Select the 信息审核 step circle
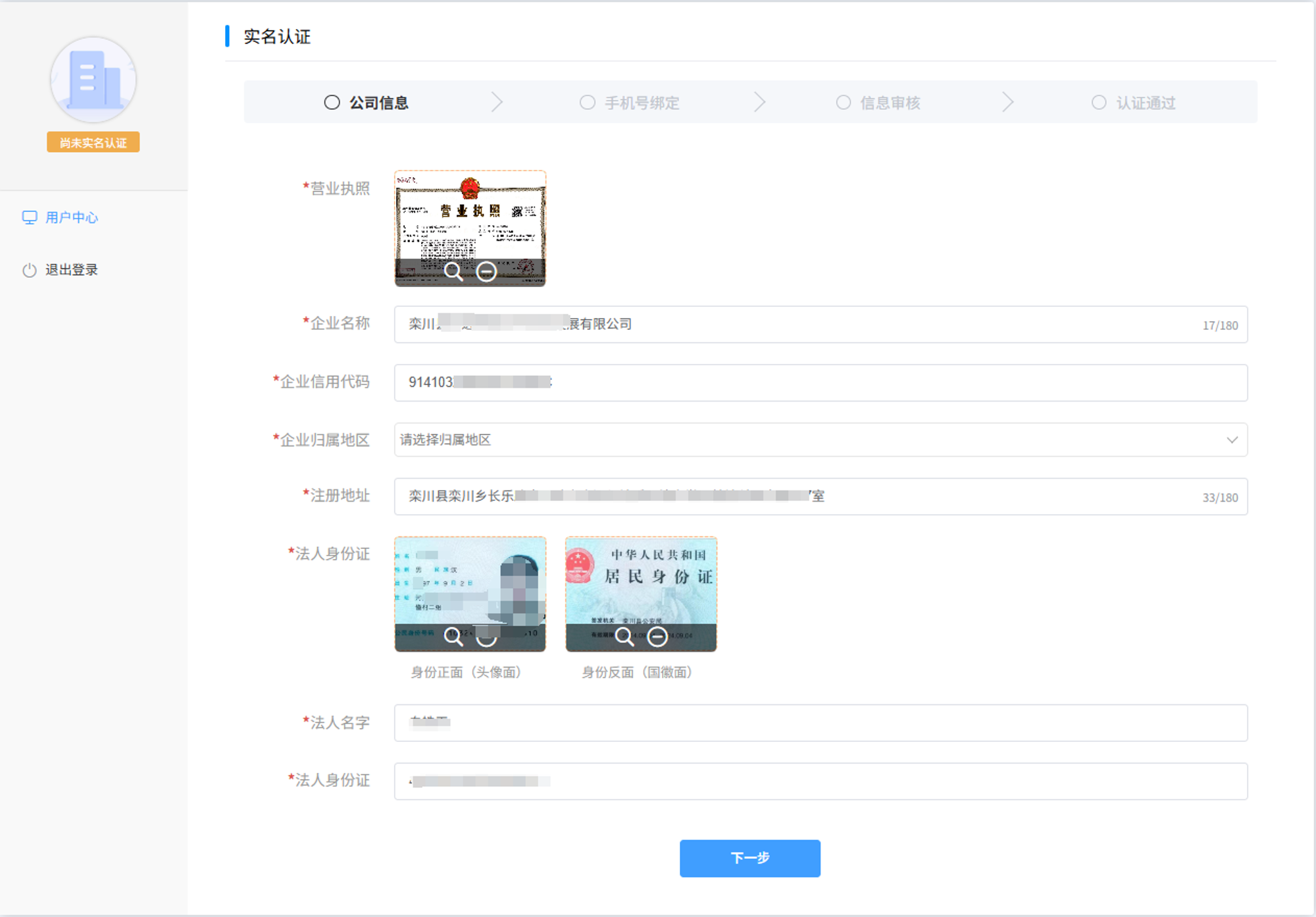This screenshot has width=1316, height=917. click(843, 103)
